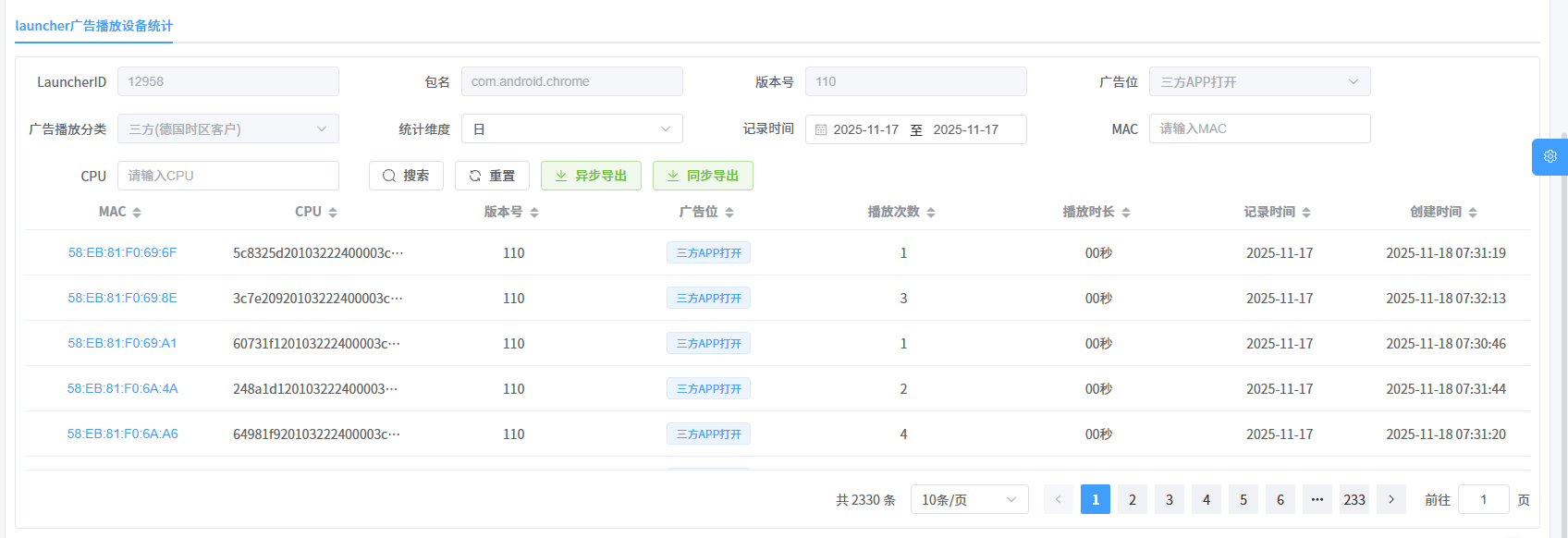1568x538 pixels.
Task: Go to page 5
Action: [1243, 499]
